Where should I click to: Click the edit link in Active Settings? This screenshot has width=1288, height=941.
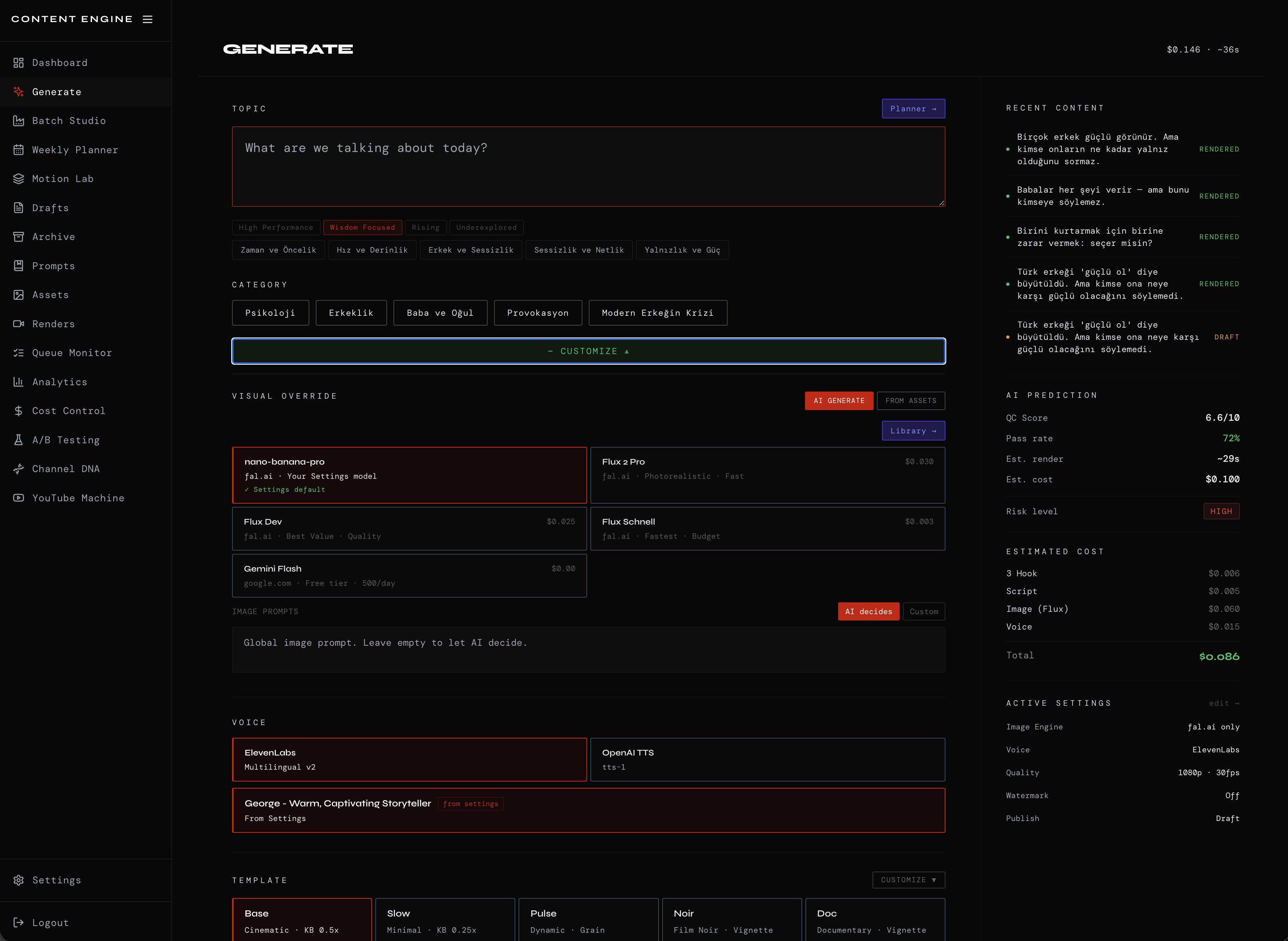point(1223,703)
